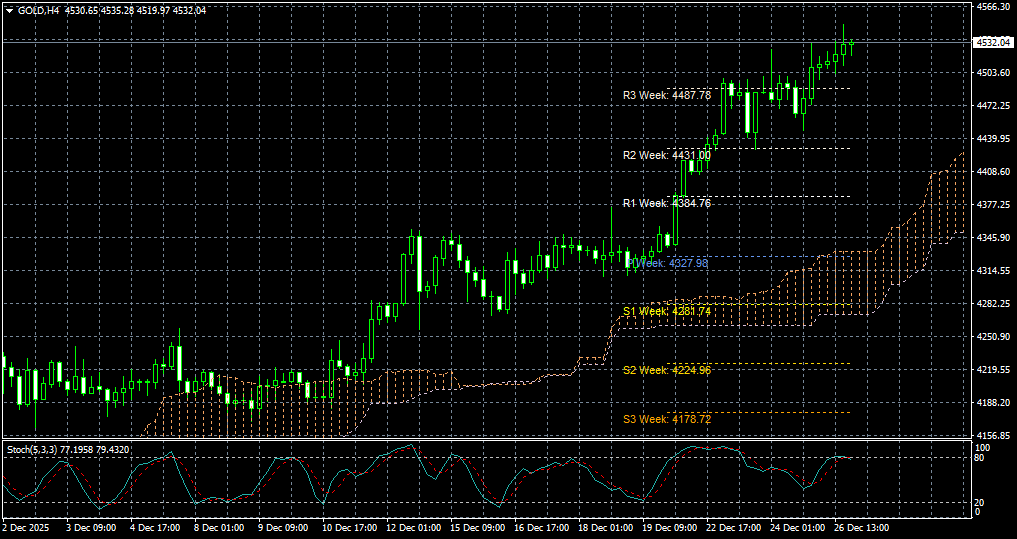1017x539 pixels.
Task: Click the 4188.20 price axis value
Action: pyautogui.click(x=992, y=403)
